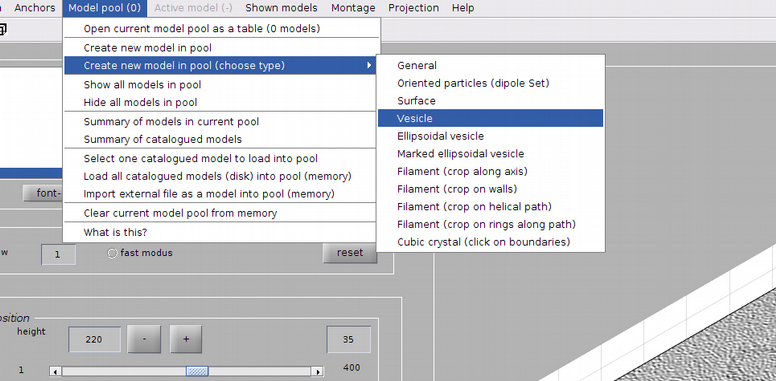The height and width of the screenshot is (381, 776).
Task: Open the Shown models menu
Action: coord(281,8)
